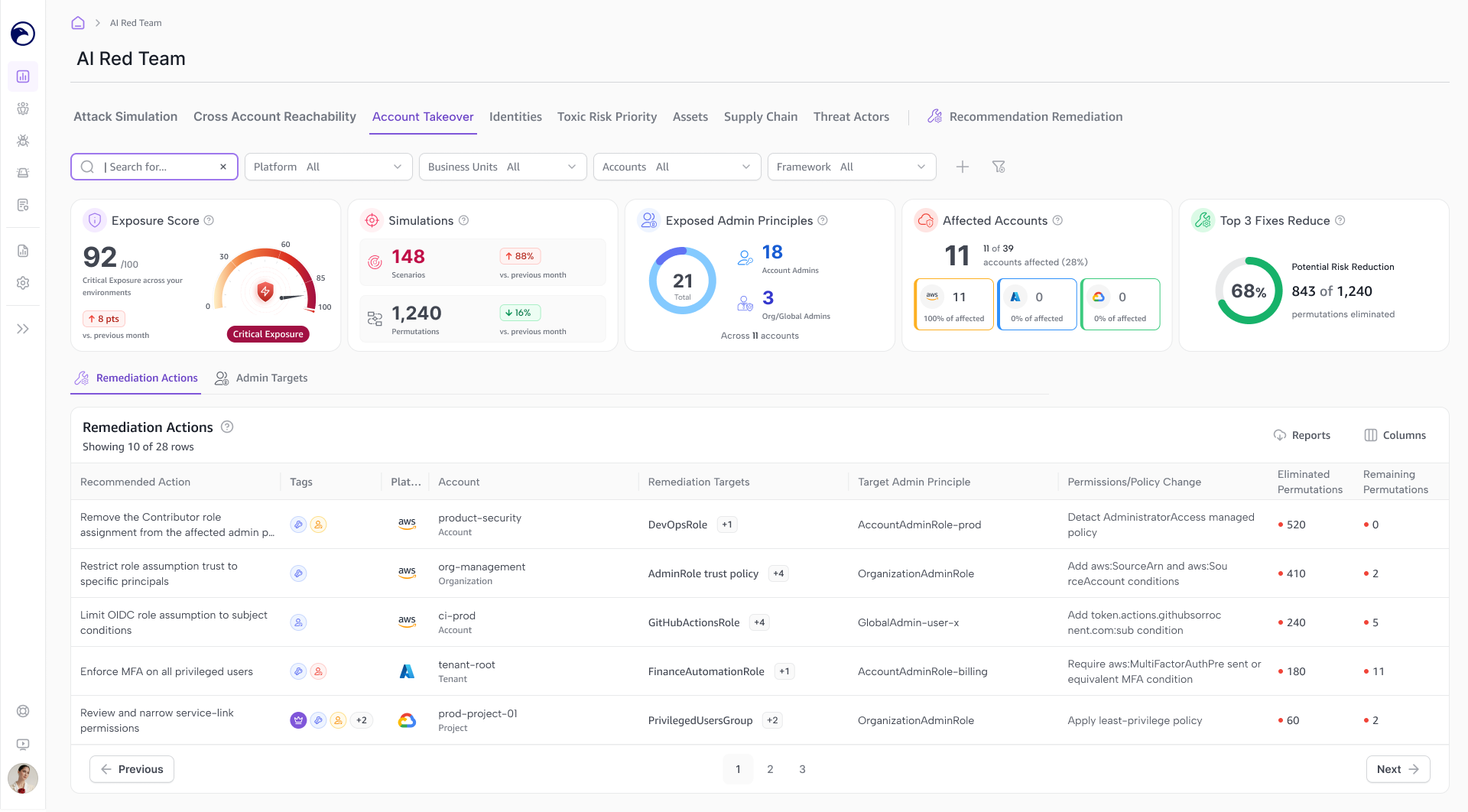Click help icon next to Simulations

463,220
